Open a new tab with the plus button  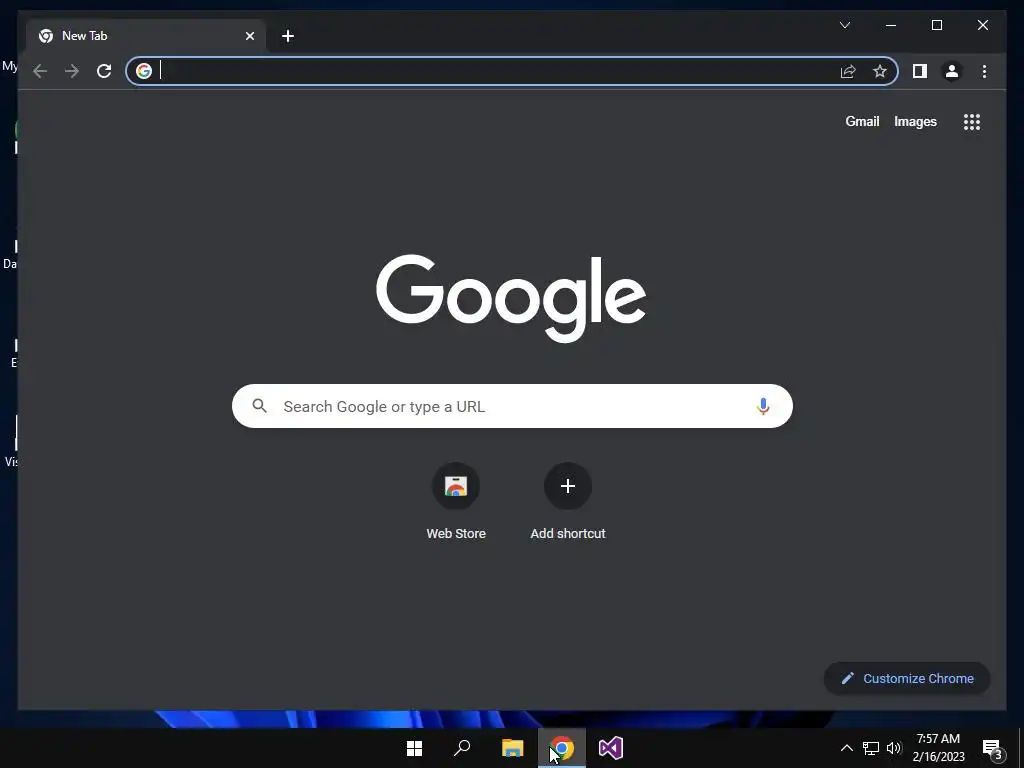pos(288,36)
